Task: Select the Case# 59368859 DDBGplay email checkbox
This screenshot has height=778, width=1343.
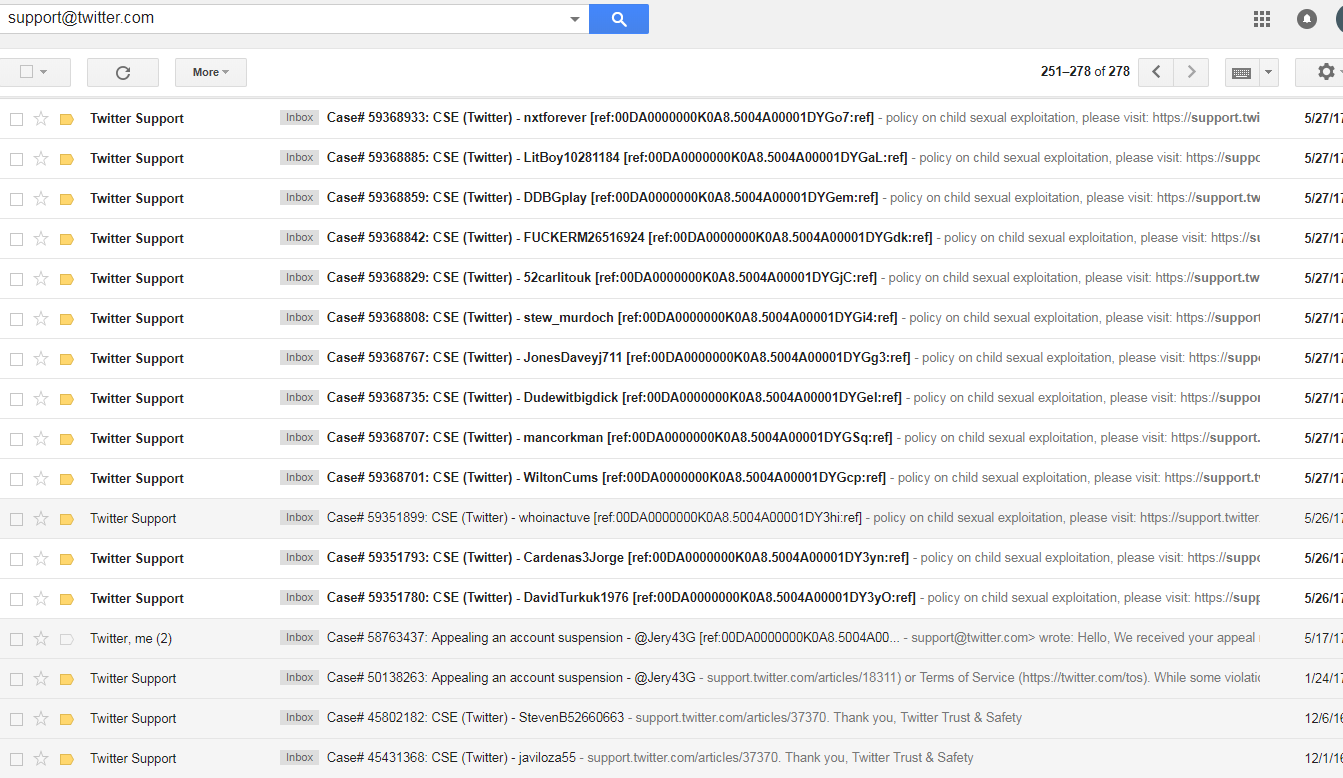Action: (x=16, y=199)
